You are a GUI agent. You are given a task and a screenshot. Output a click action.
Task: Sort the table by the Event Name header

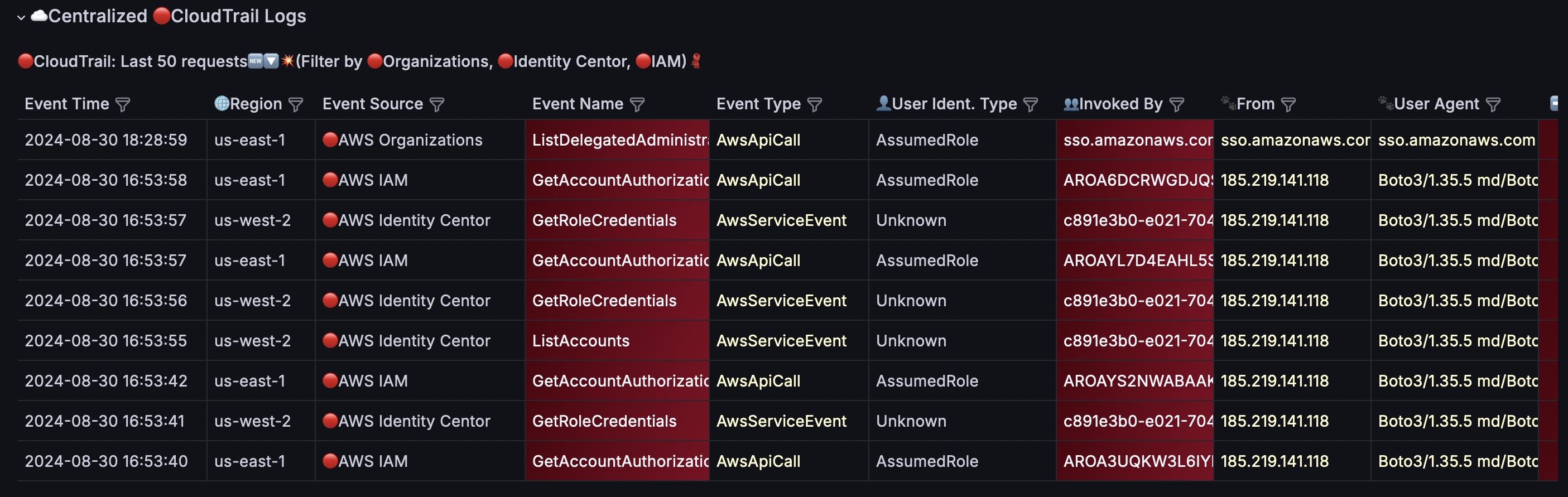578,104
